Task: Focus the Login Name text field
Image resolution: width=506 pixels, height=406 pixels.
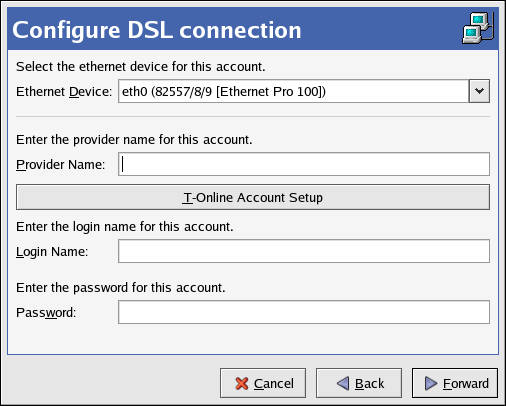Action: coord(304,251)
